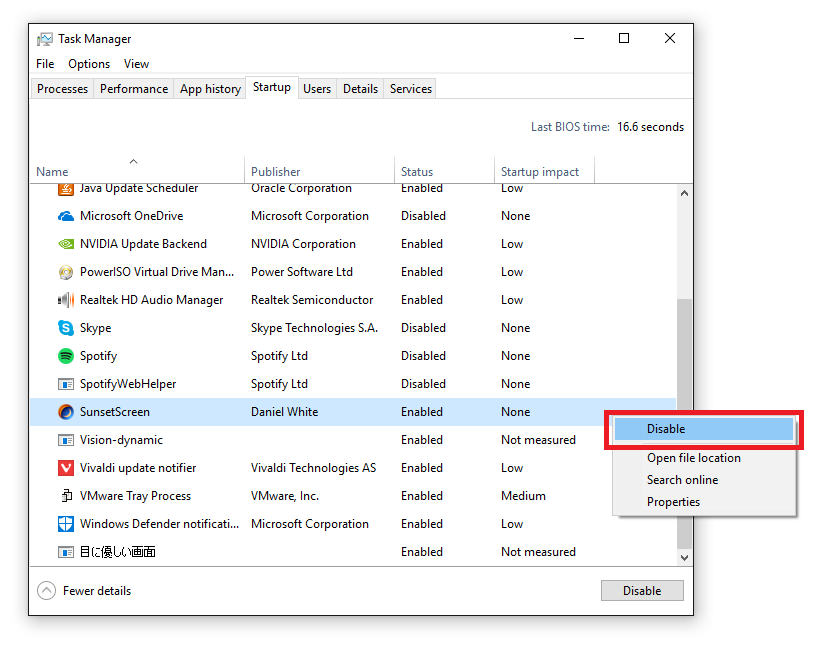Collapse view with Fewer details arrow
This screenshot has width=819, height=651.
point(46,591)
